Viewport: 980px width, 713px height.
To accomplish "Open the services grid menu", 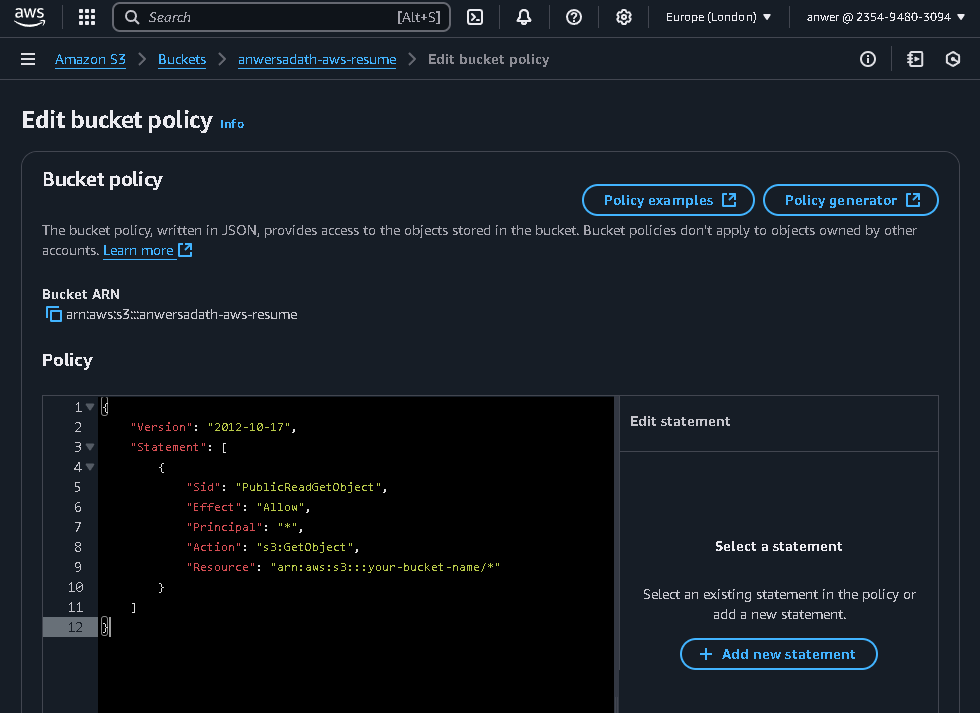I will tap(87, 17).
